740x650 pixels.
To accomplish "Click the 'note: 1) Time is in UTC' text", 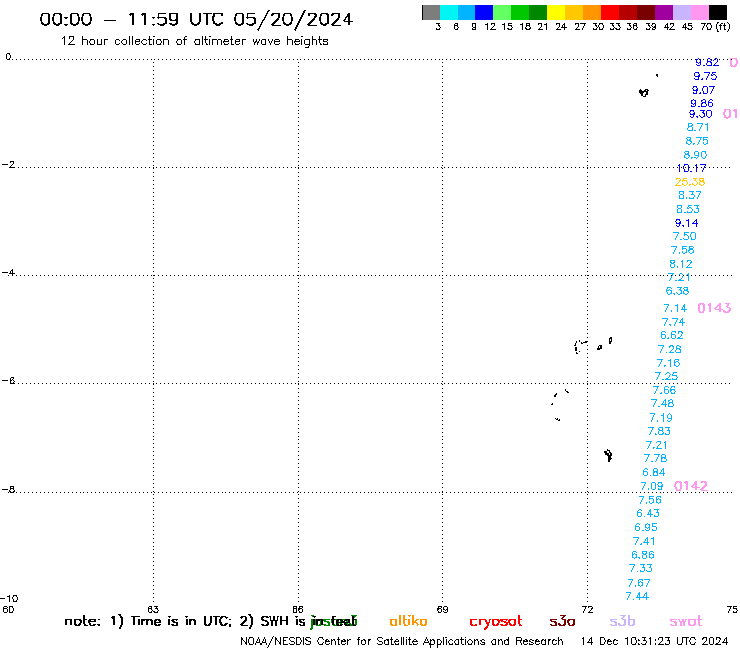I will (x=148, y=622).
